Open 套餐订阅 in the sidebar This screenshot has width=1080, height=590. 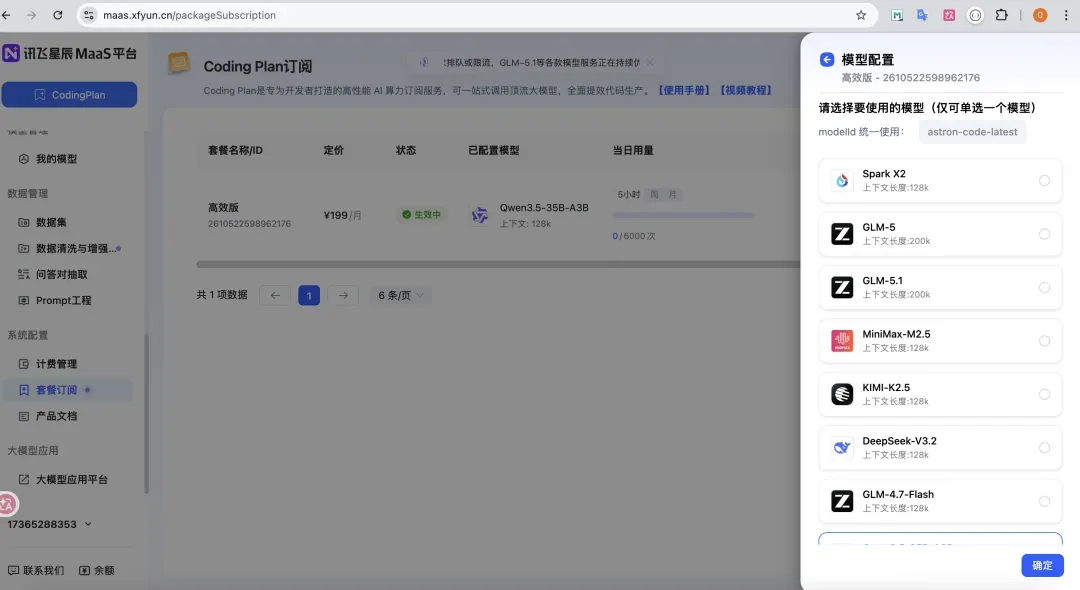[68, 390]
